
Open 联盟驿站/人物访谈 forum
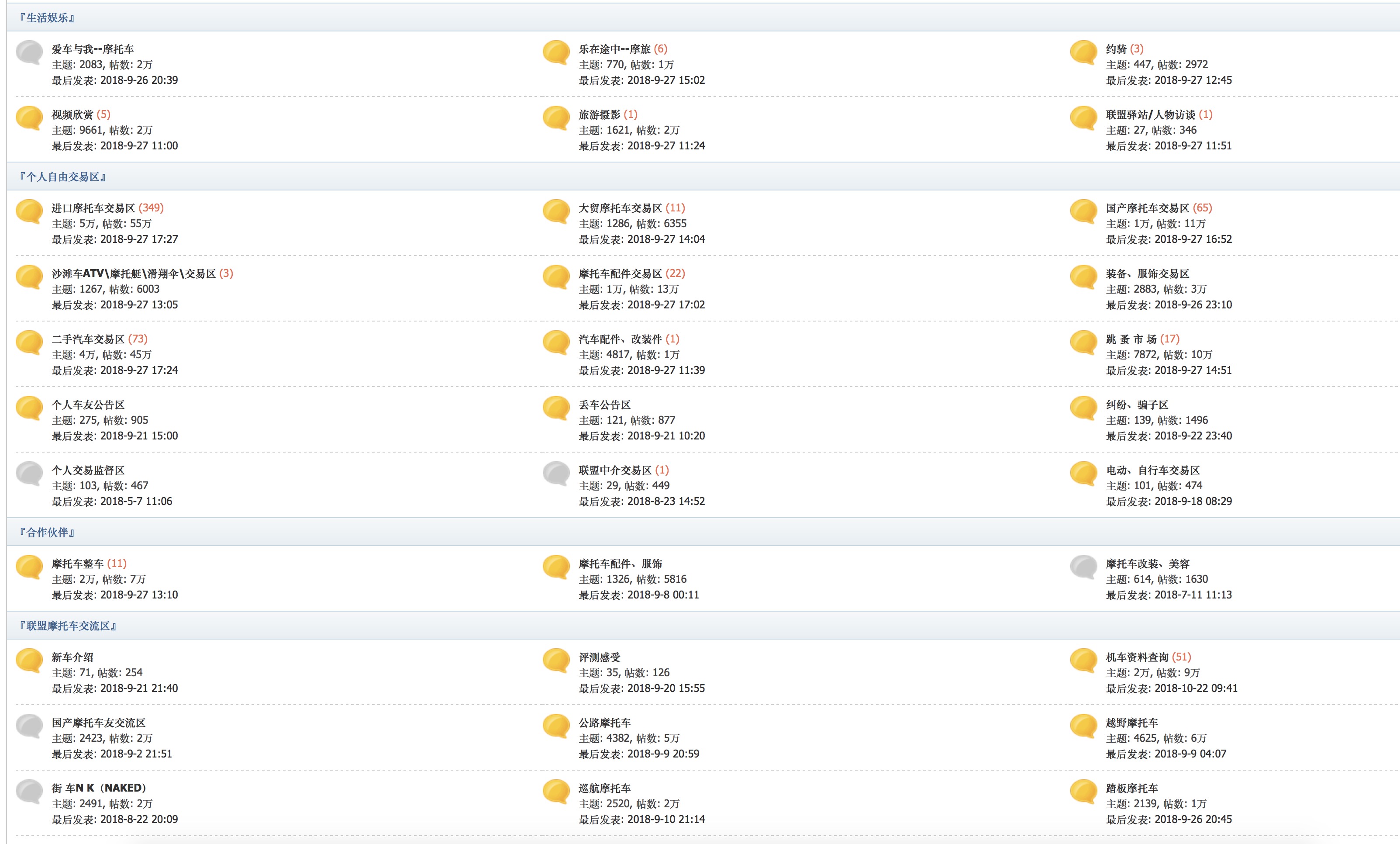coord(1150,115)
